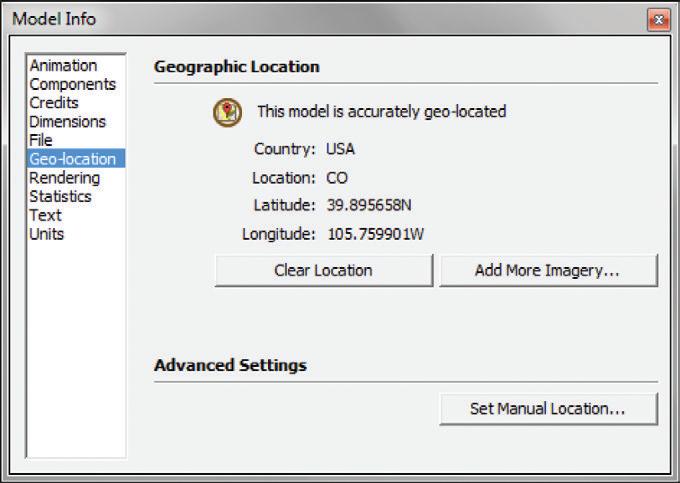Click the geo-located map pin icon

point(227,112)
